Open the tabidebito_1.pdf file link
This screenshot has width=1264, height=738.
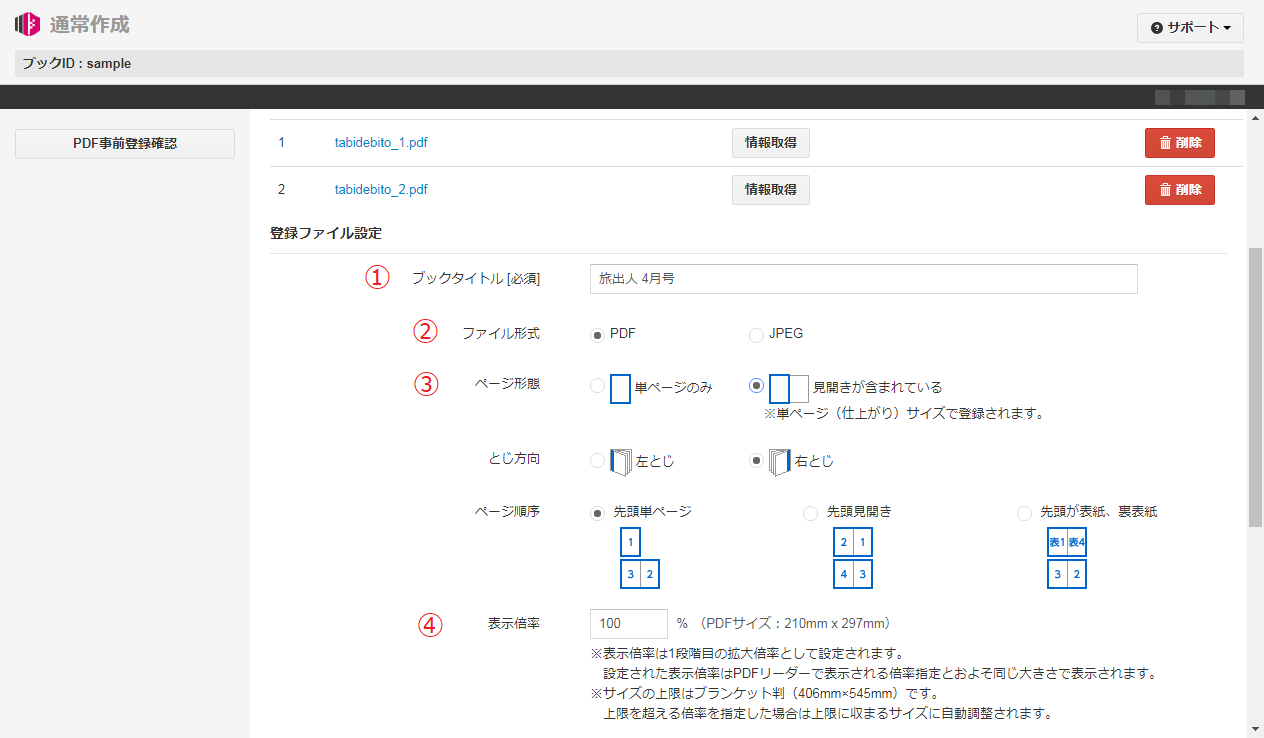pyautogui.click(x=381, y=143)
